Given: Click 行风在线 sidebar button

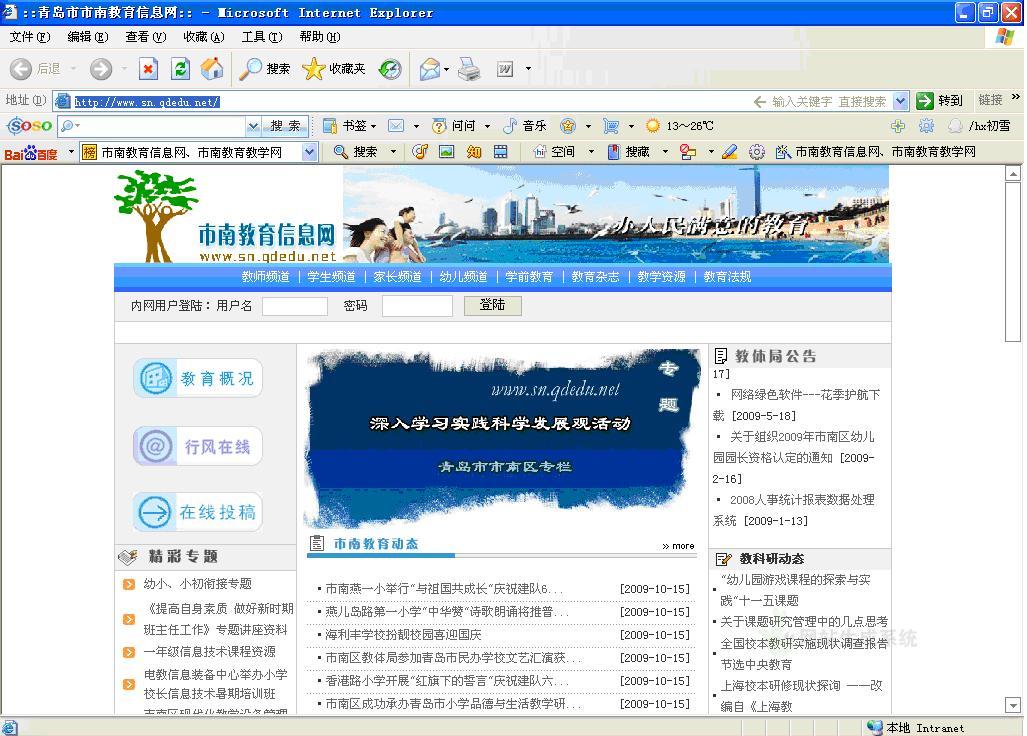Looking at the screenshot, I should (198, 447).
